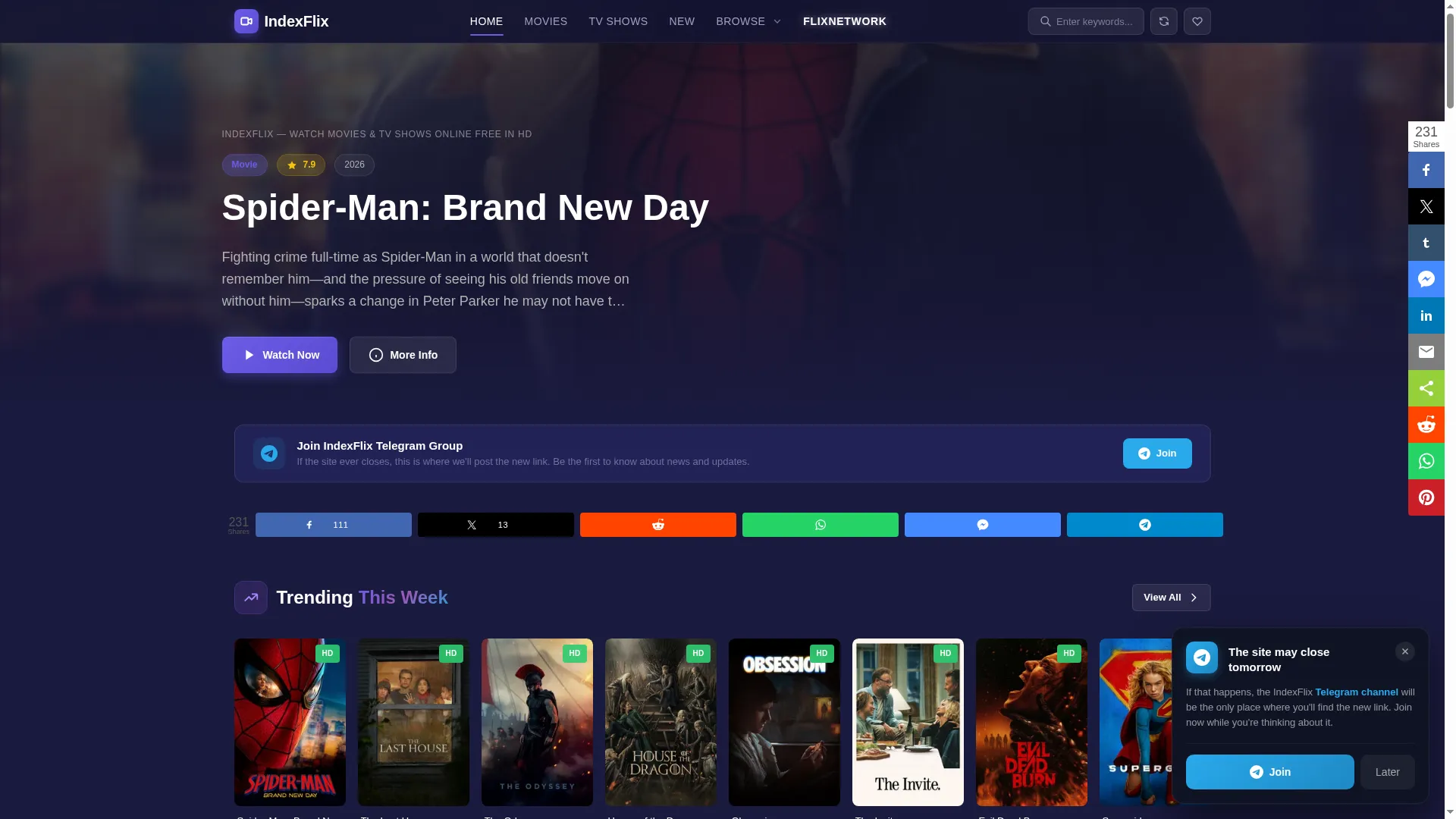Viewport: 1456px width, 819px height.
Task: Open the favorites heart icon in header
Action: 1197,21
